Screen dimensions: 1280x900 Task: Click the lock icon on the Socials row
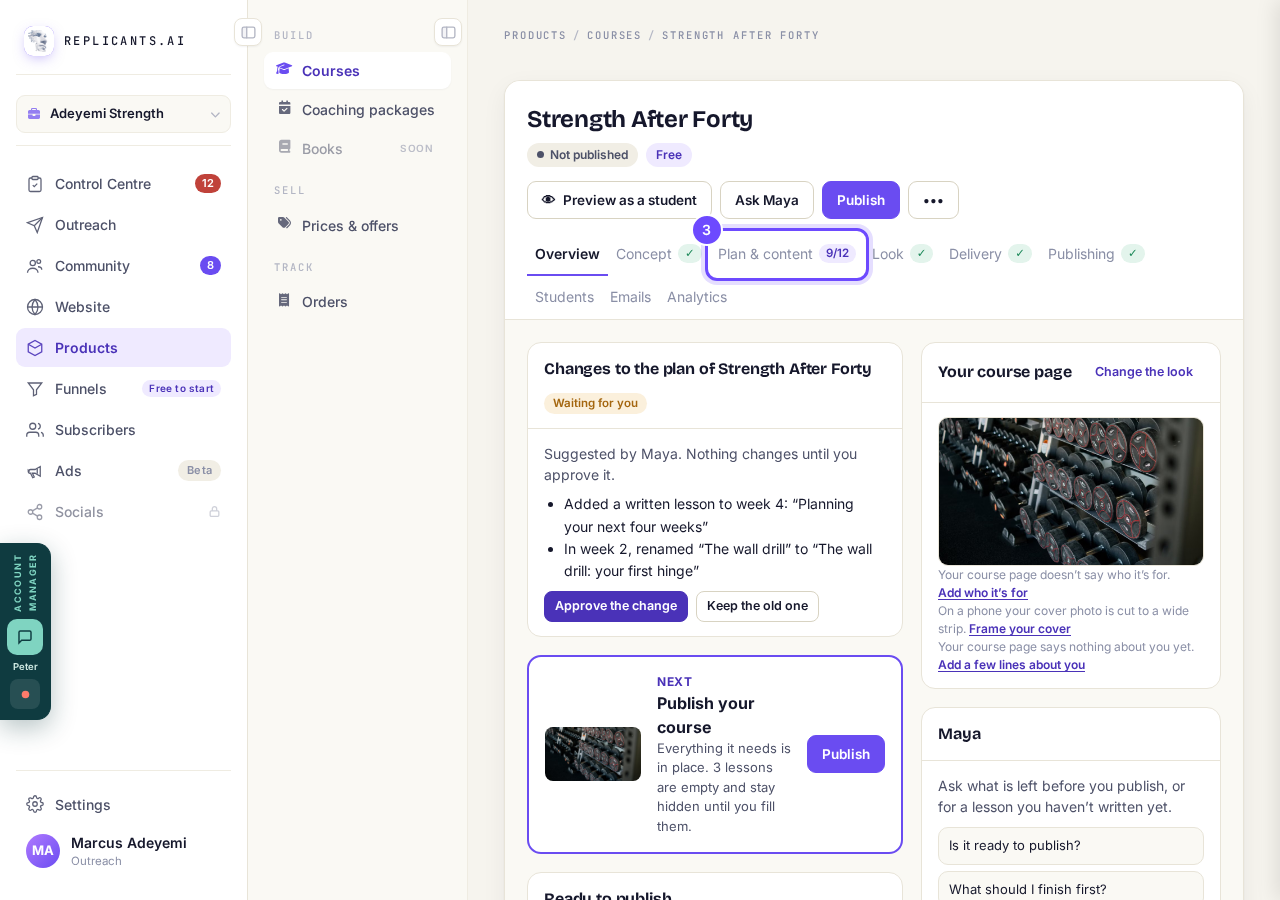point(214,512)
